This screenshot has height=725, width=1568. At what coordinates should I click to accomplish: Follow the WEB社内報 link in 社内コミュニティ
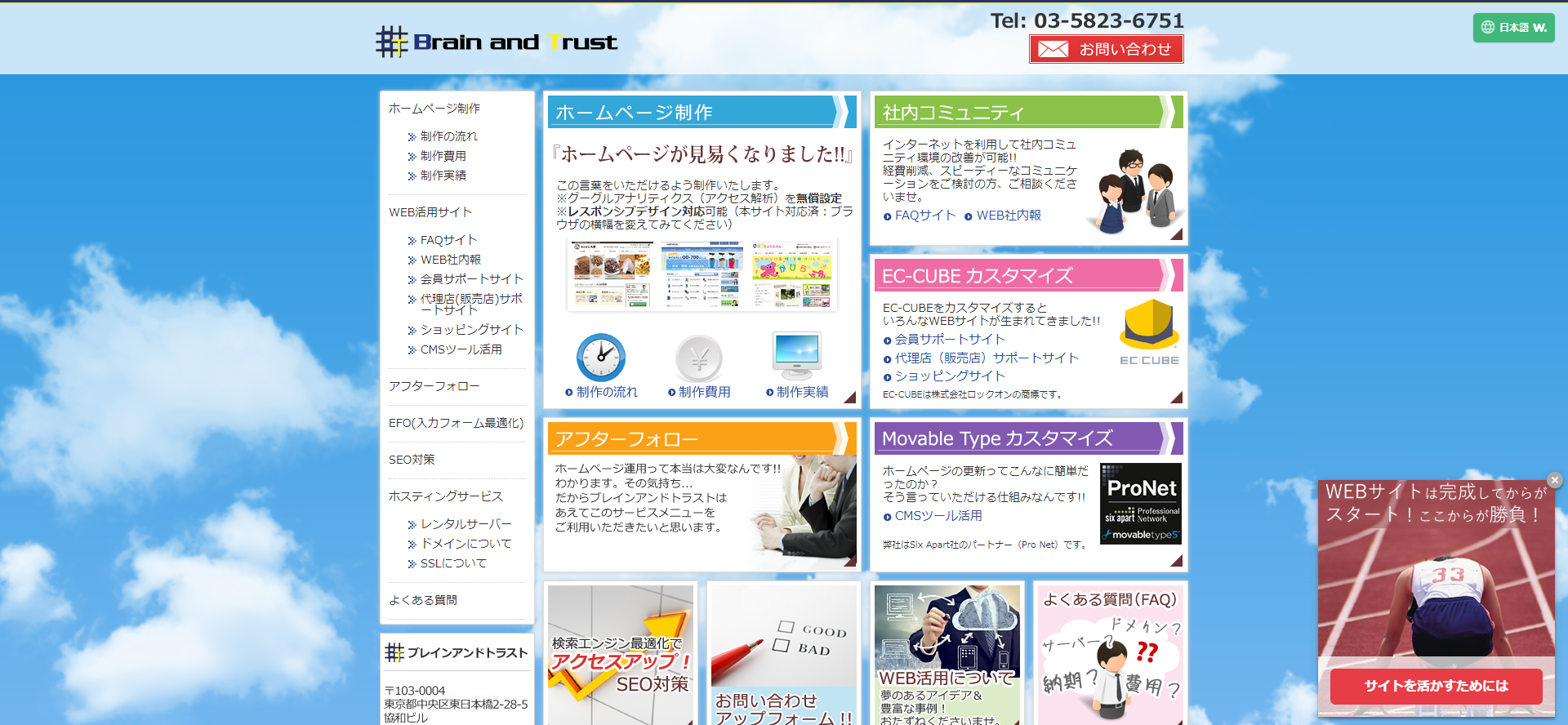(1009, 216)
